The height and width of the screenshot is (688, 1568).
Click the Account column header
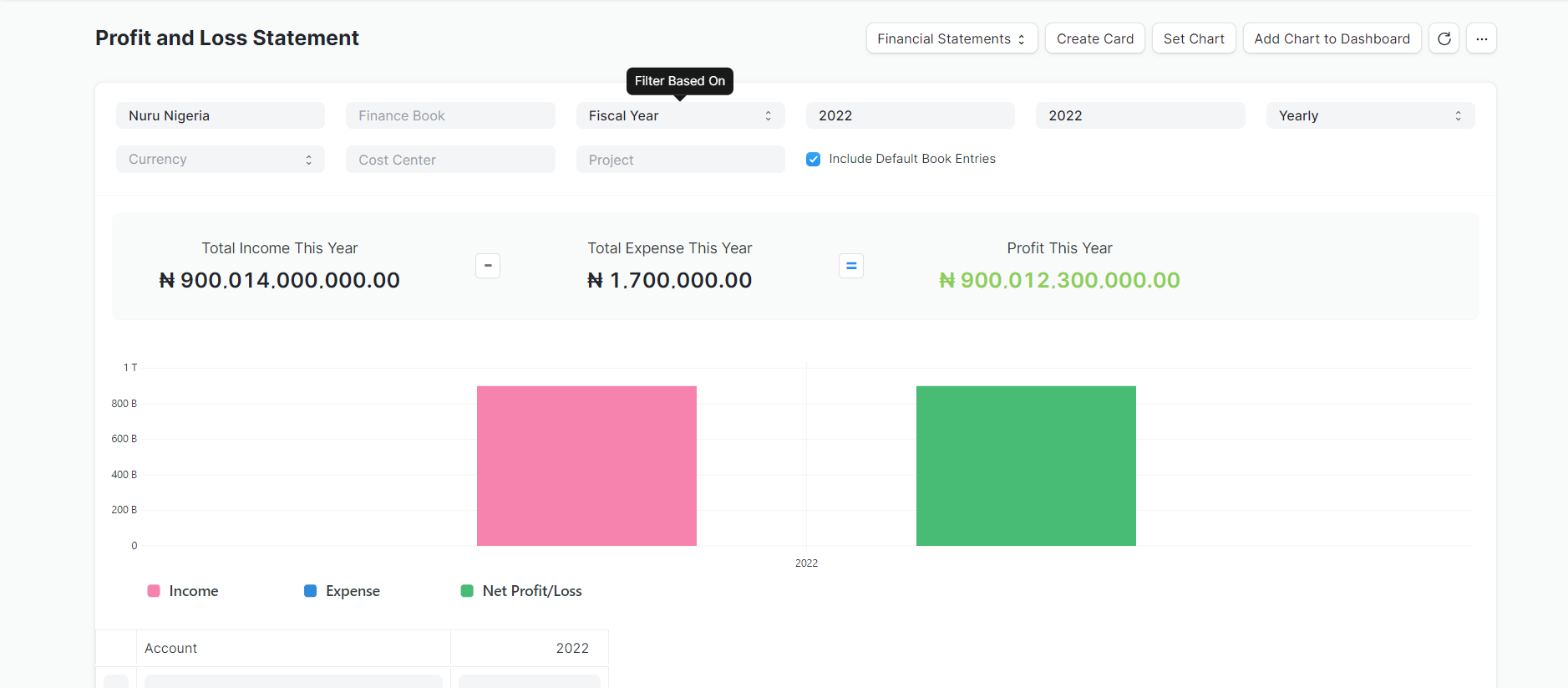[x=293, y=648]
